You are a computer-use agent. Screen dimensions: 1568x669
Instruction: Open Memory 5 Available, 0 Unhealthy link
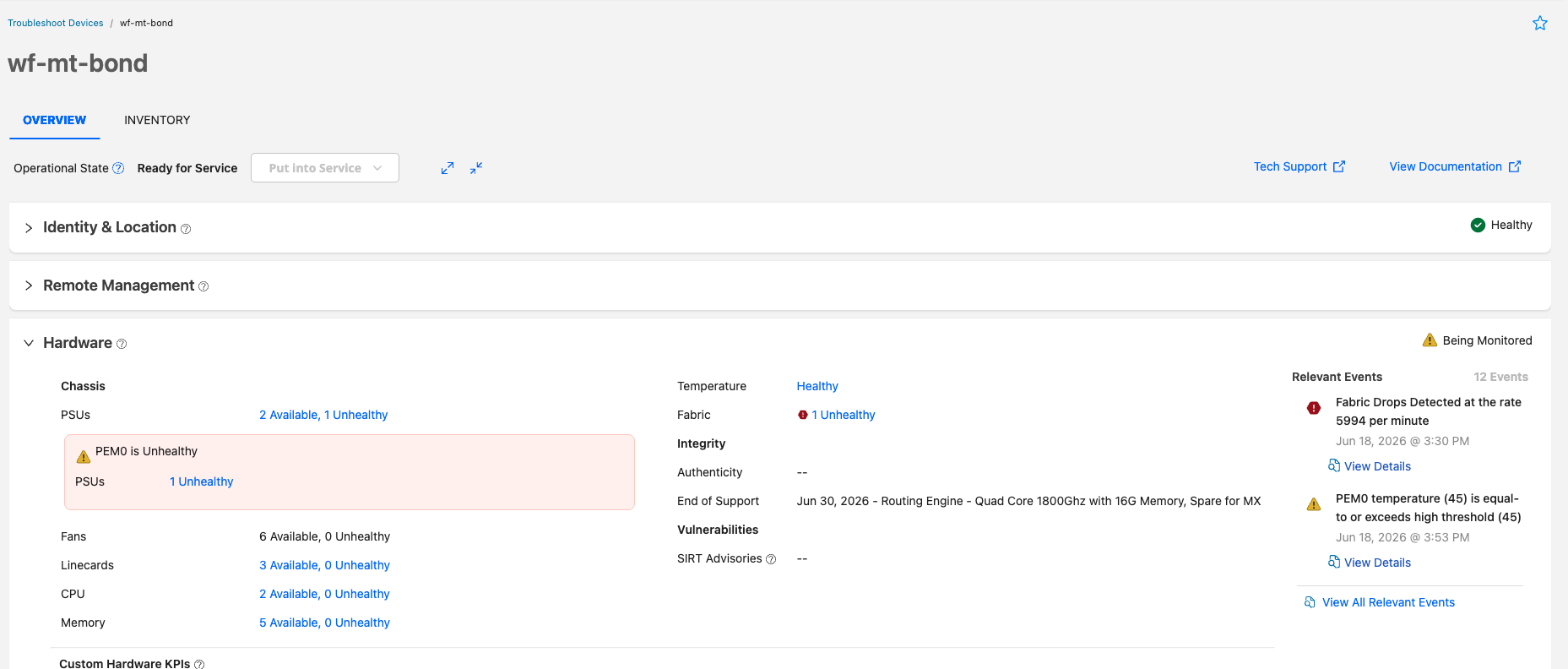point(324,623)
